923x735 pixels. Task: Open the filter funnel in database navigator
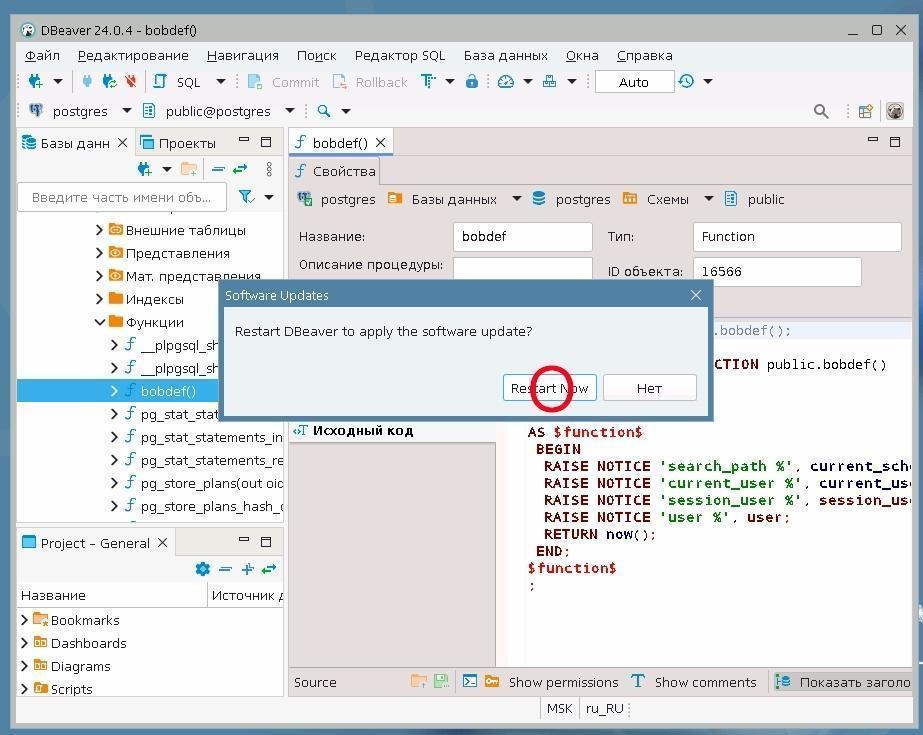247,197
